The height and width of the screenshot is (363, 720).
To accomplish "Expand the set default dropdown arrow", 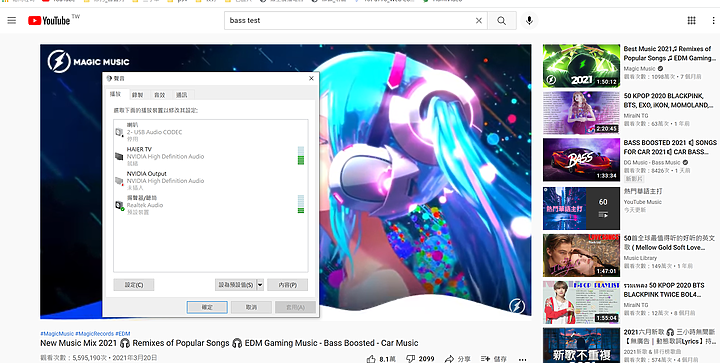I will (x=260, y=285).
